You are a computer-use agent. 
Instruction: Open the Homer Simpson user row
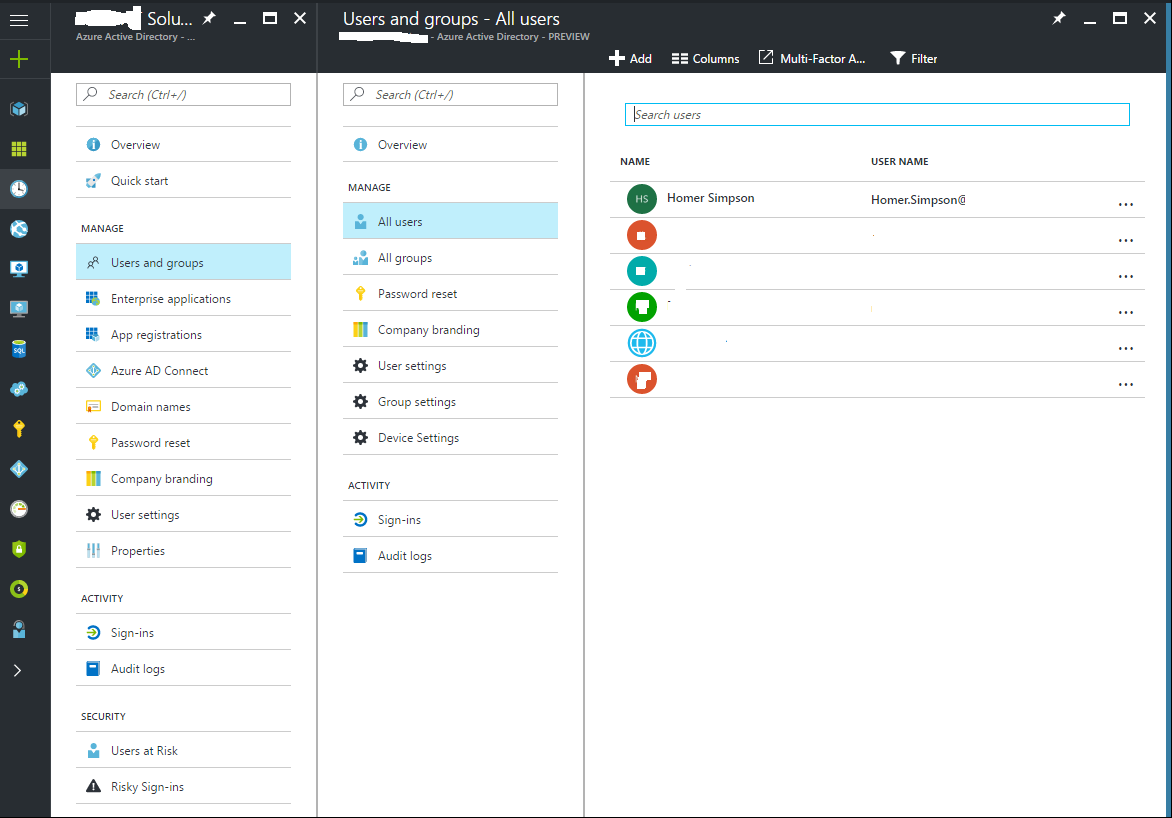pyautogui.click(x=877, y=200)
